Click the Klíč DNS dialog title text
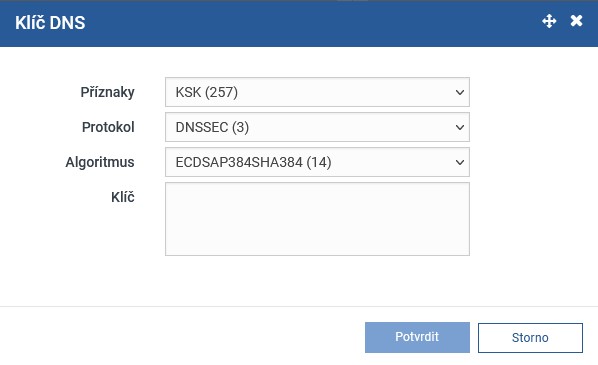This screenshot has height=365, width=598. point(50,23)
